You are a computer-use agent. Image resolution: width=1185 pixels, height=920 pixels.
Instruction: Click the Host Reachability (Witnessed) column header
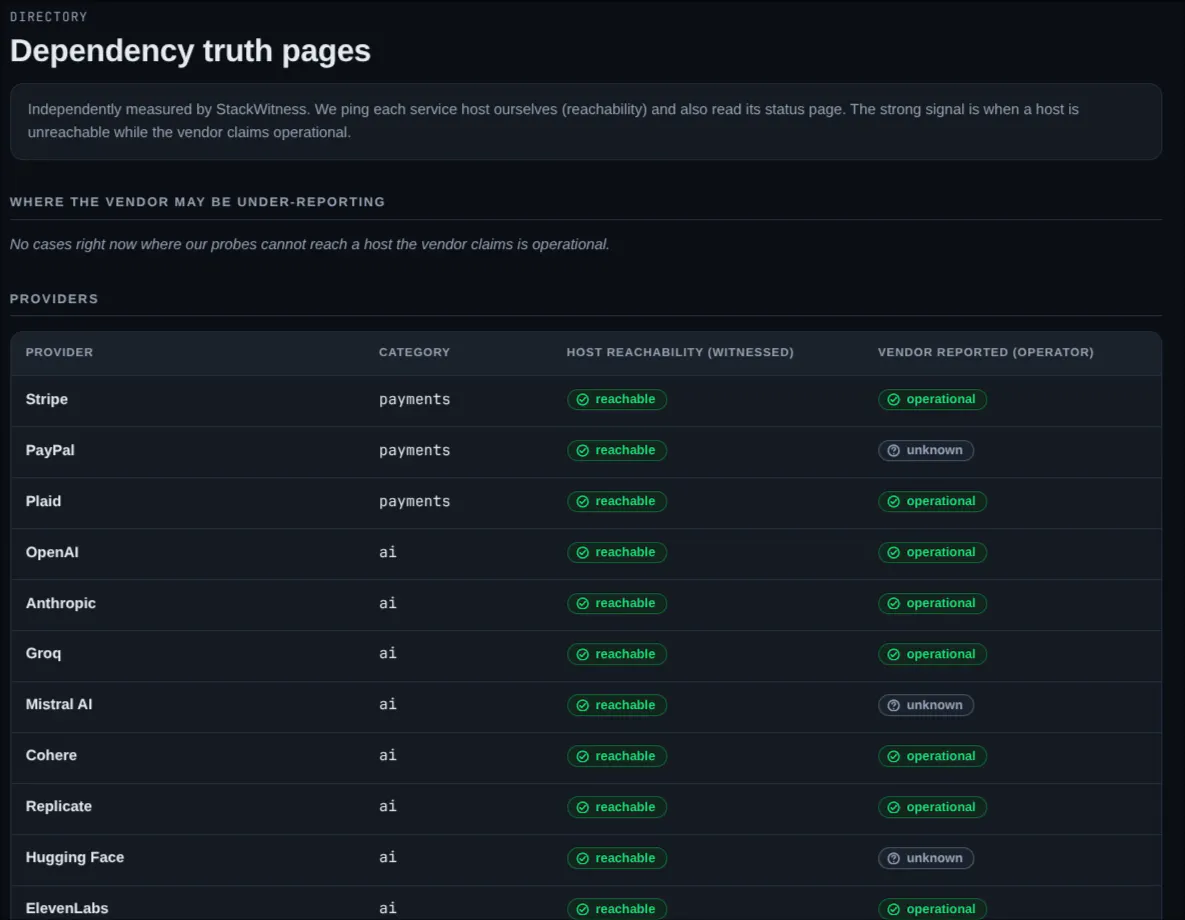click(680, 352)
